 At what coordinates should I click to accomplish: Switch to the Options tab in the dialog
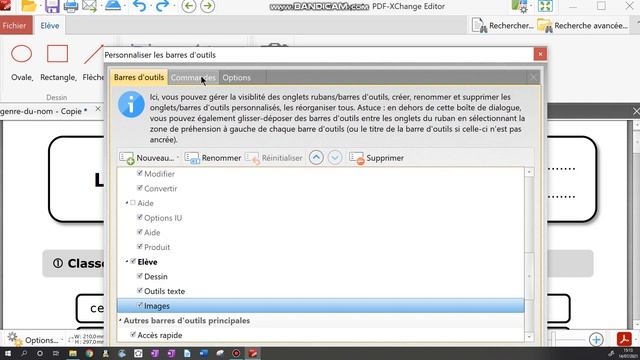click(237, 78)
